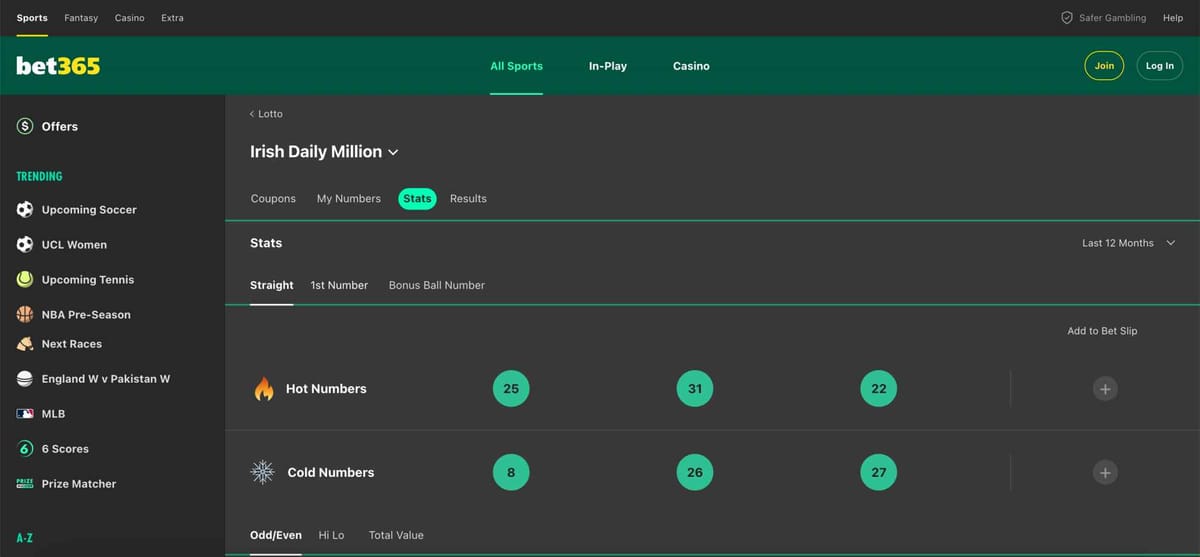Viewport: 1200px width, 557px height.
Task: Click the Cold Numbers snowflake icon
Action: [263, 472]
